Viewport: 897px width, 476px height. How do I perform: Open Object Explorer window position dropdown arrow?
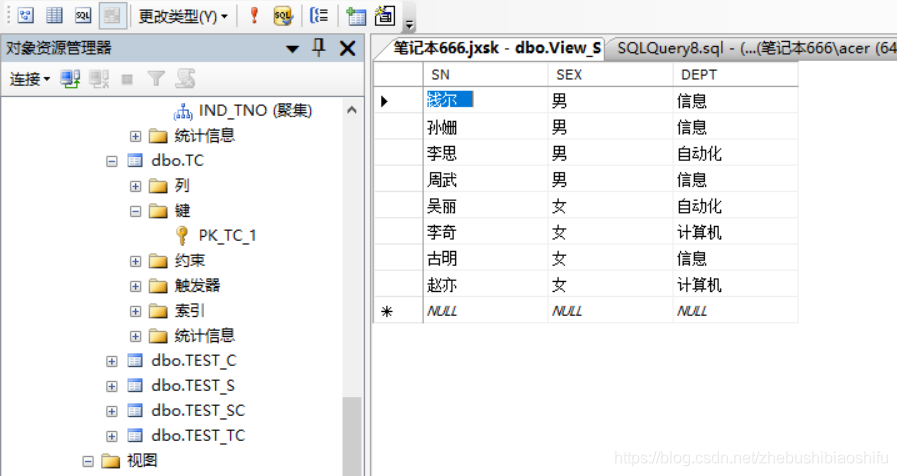tap(292, 49)
